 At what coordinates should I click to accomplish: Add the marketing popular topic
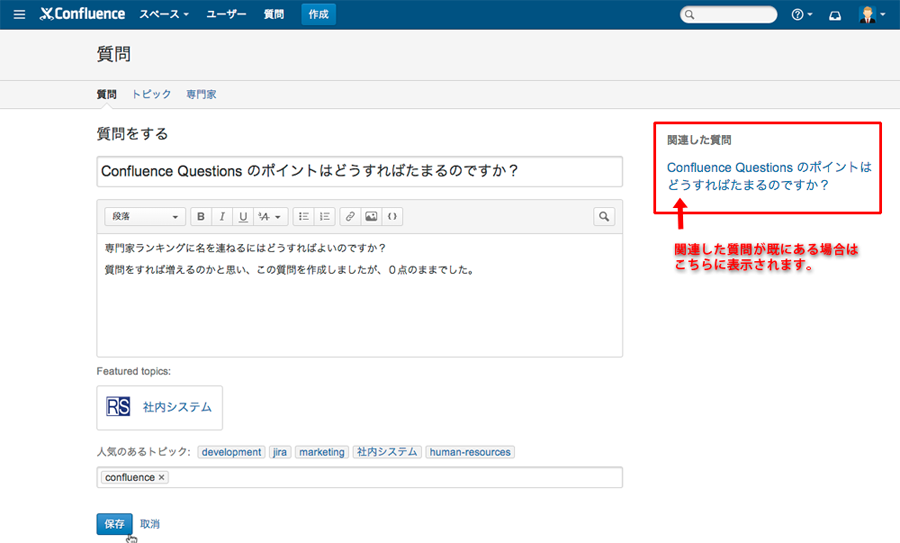point(321,452)
